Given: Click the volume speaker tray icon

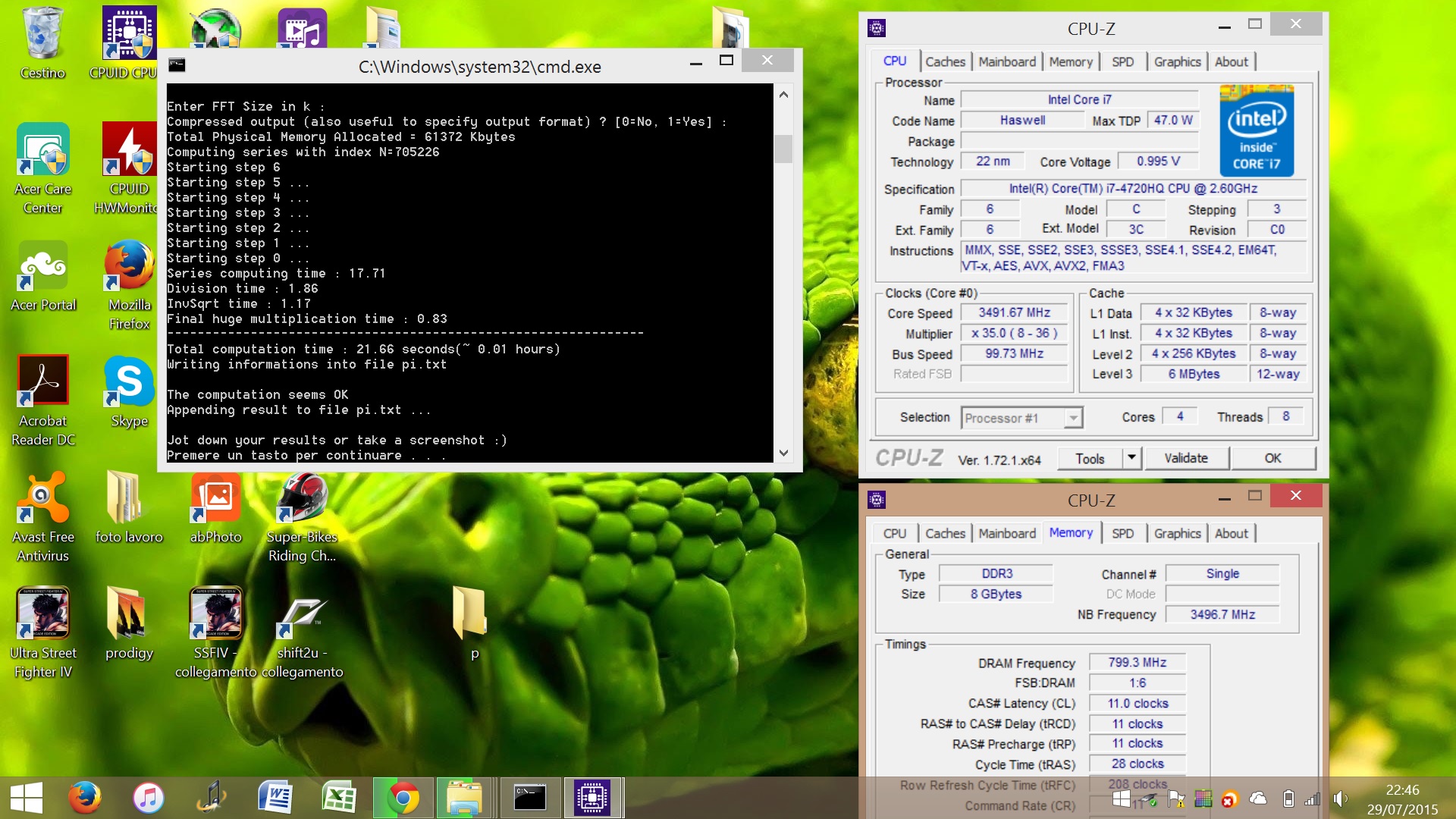Looking at the screenshot, I should point(1340,799).
